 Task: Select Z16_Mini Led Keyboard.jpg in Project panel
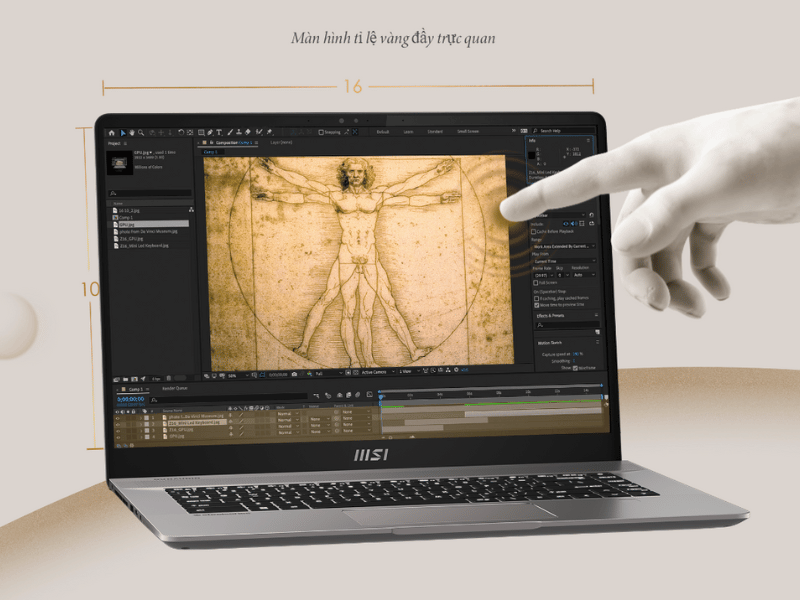pyautogui.click(x=144, y=245)
